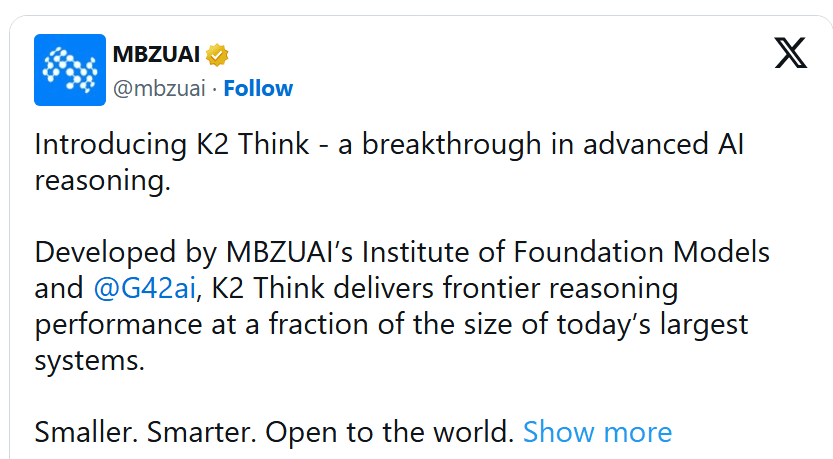
Task: Open the @mbzuai handle link
Action: pos(159,88)
